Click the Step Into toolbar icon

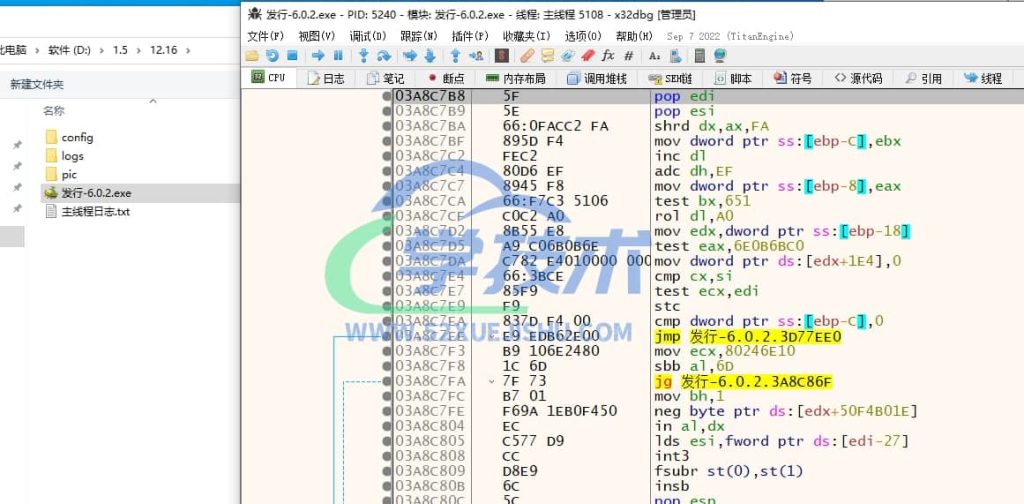363,56
